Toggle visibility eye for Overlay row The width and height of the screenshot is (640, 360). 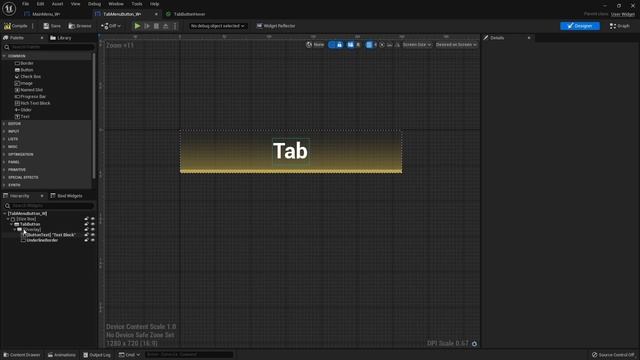coord(93,229)
